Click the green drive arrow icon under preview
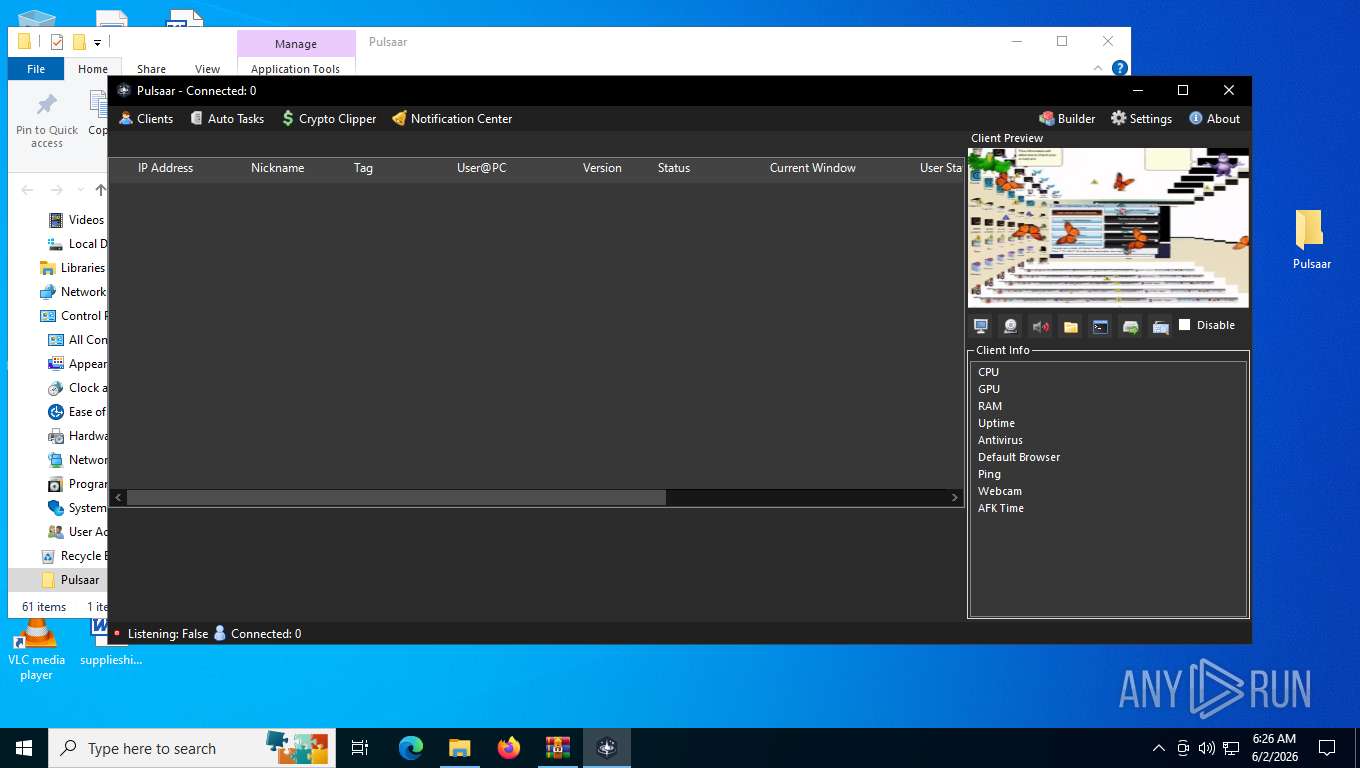 pyautogui.click(x=1130, y=326)
